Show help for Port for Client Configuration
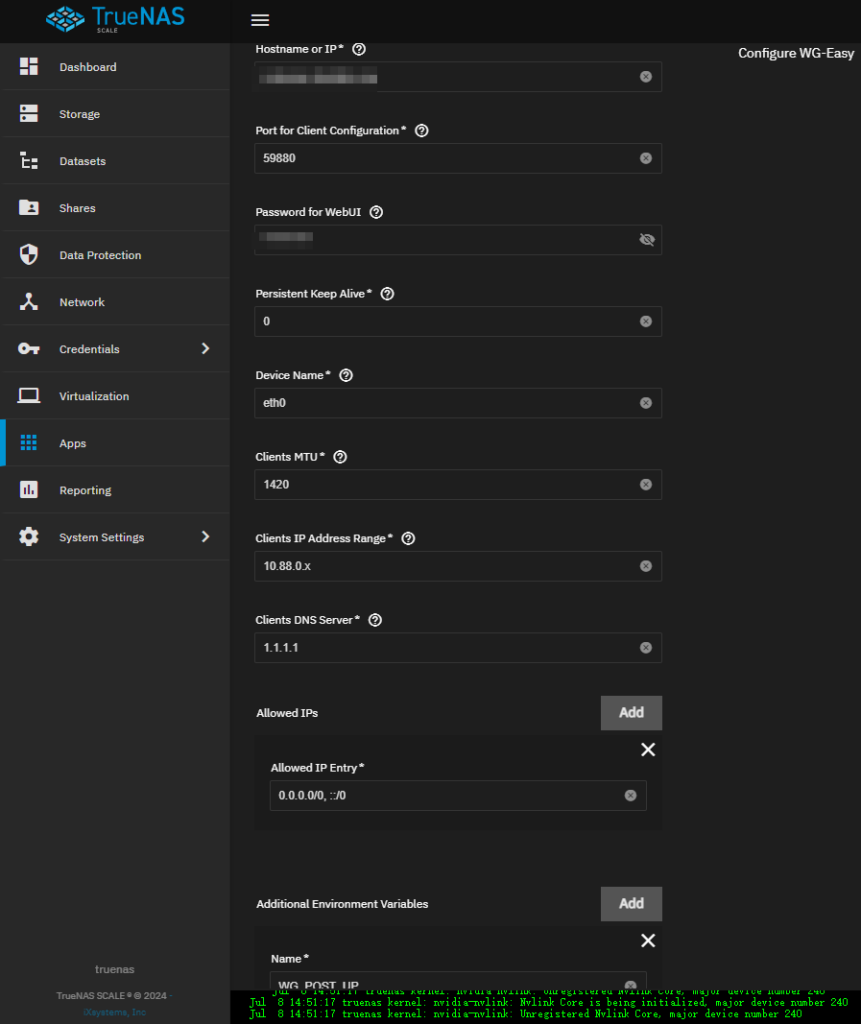Screen dimensions: 861x1024 (422, 131)
